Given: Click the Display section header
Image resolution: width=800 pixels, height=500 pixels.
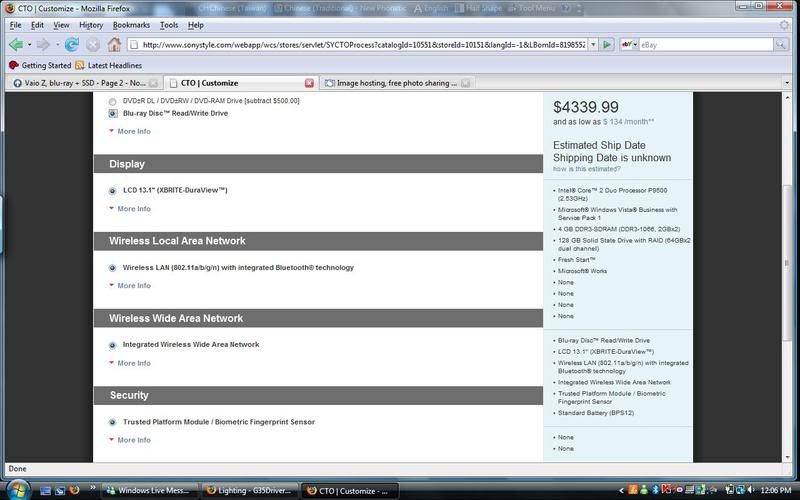Looking at the screenshot, I should tap(318, 164).
